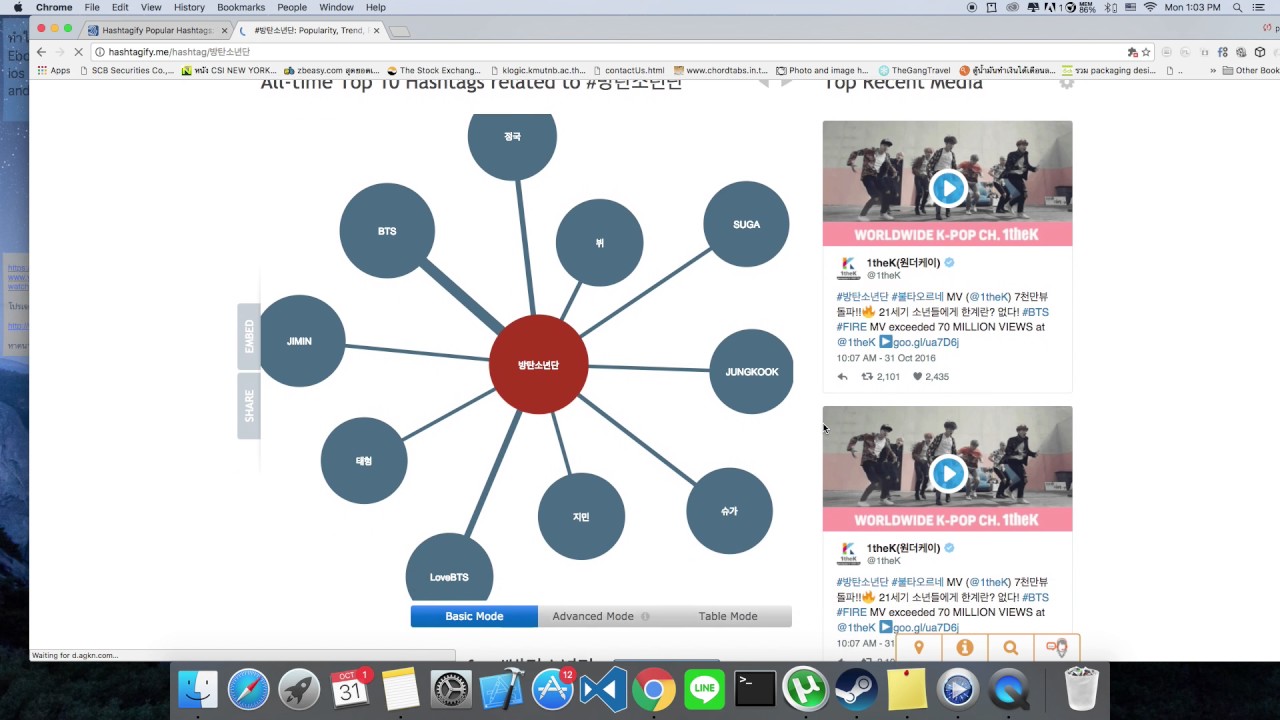Viewport: 1280px width, 720px height.
Task: Open The Stock Exchang... bookmark
Action: [x=433, y=71]
